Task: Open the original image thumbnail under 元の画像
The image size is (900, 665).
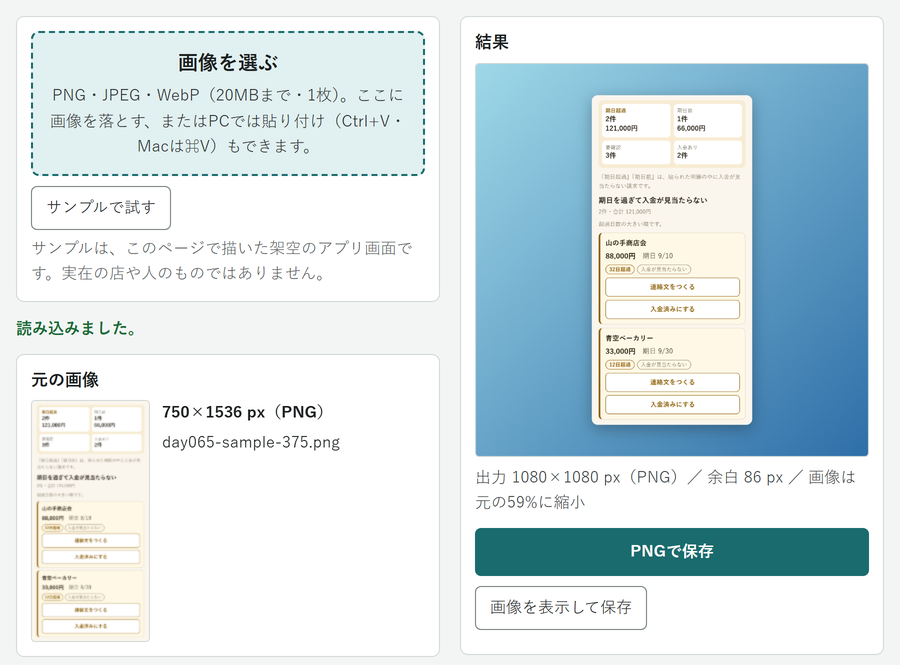Action: click(91, 520)
